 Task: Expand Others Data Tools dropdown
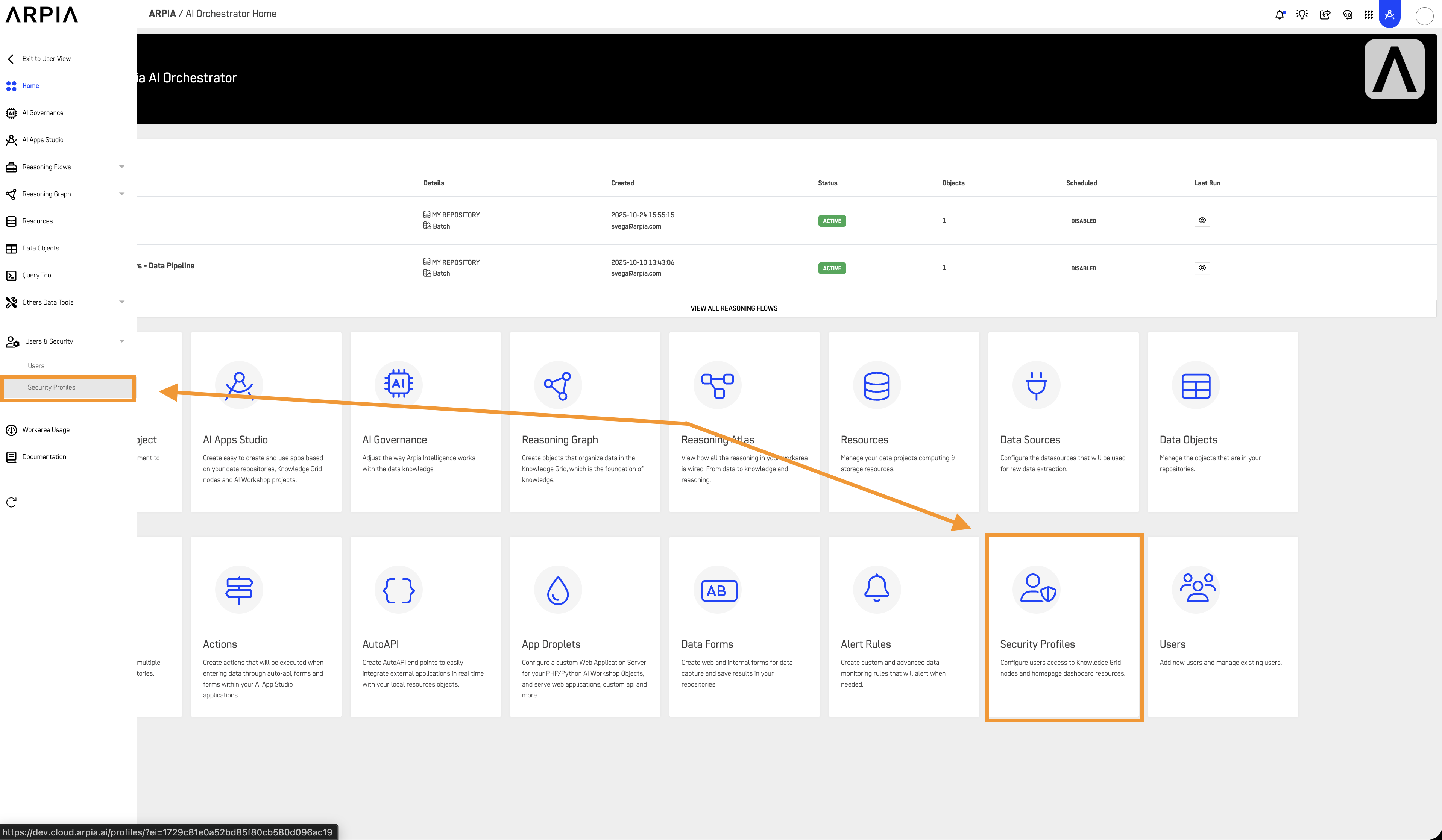tap(121, 302)
